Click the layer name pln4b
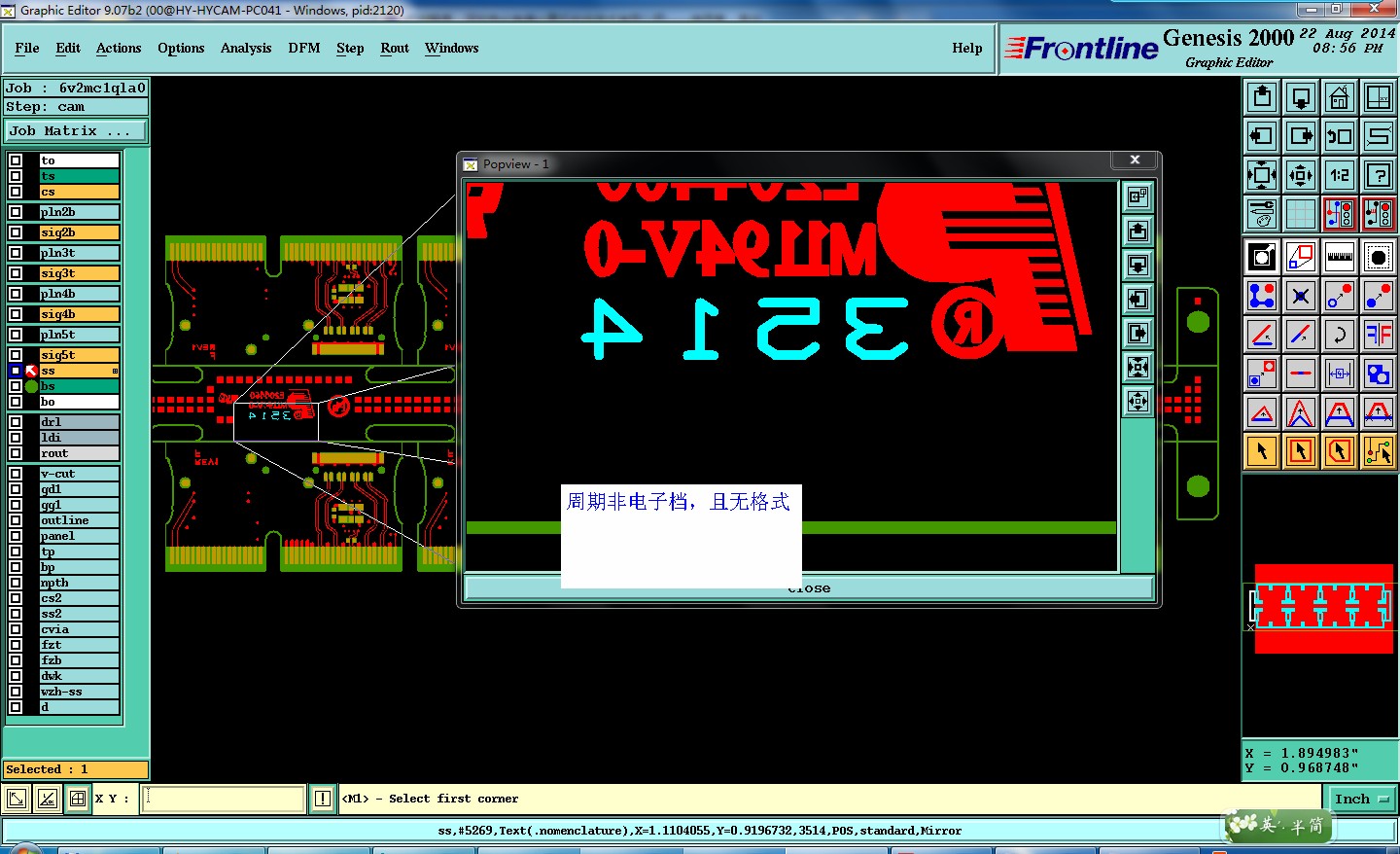Viewport: 1400px width, 854px height. (79, 294)
